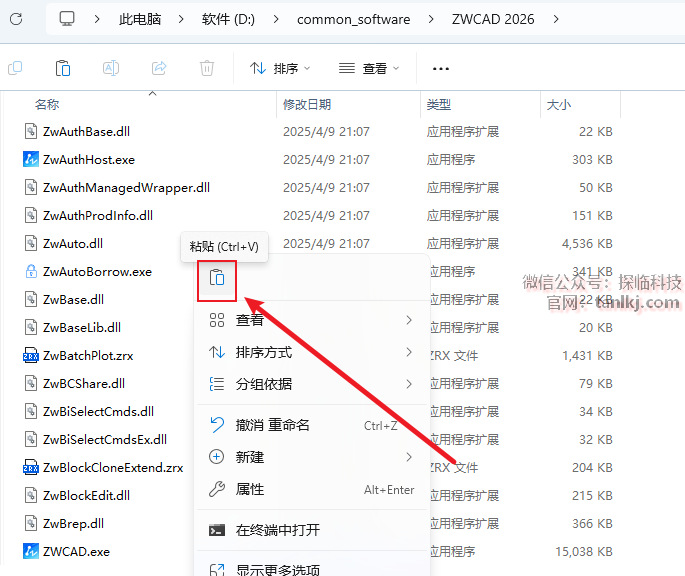Open 排序方式 submenu in context menu
The height and width of the screenshot is (576, 685).
coord(312,352)
